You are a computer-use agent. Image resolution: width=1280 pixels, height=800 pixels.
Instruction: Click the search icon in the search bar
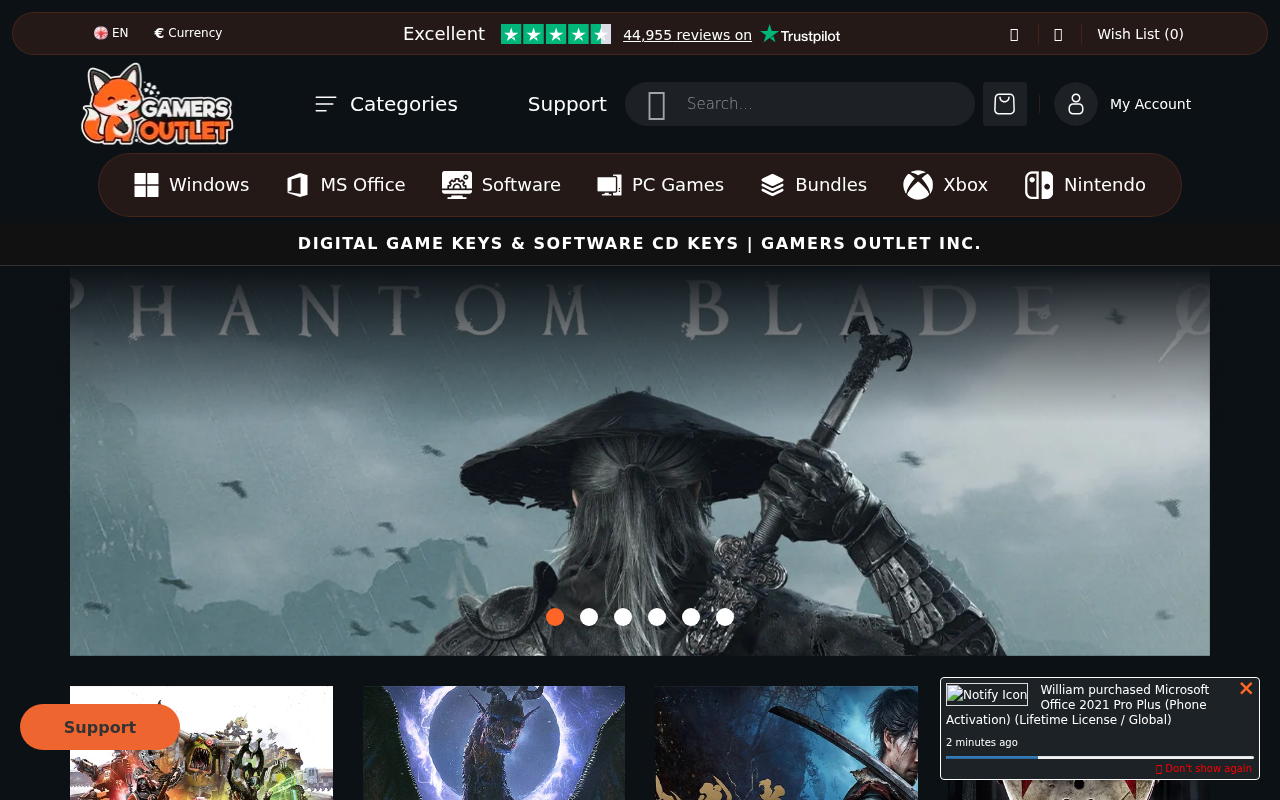[x=657, y=105]
